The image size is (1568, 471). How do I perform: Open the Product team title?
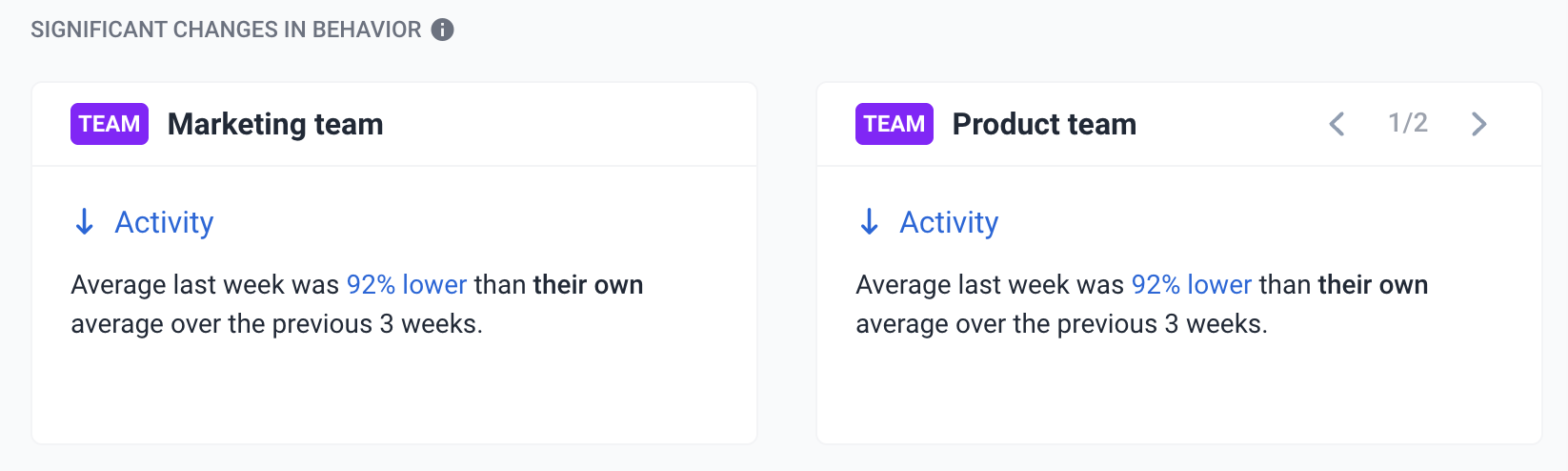coord(1044,124)
